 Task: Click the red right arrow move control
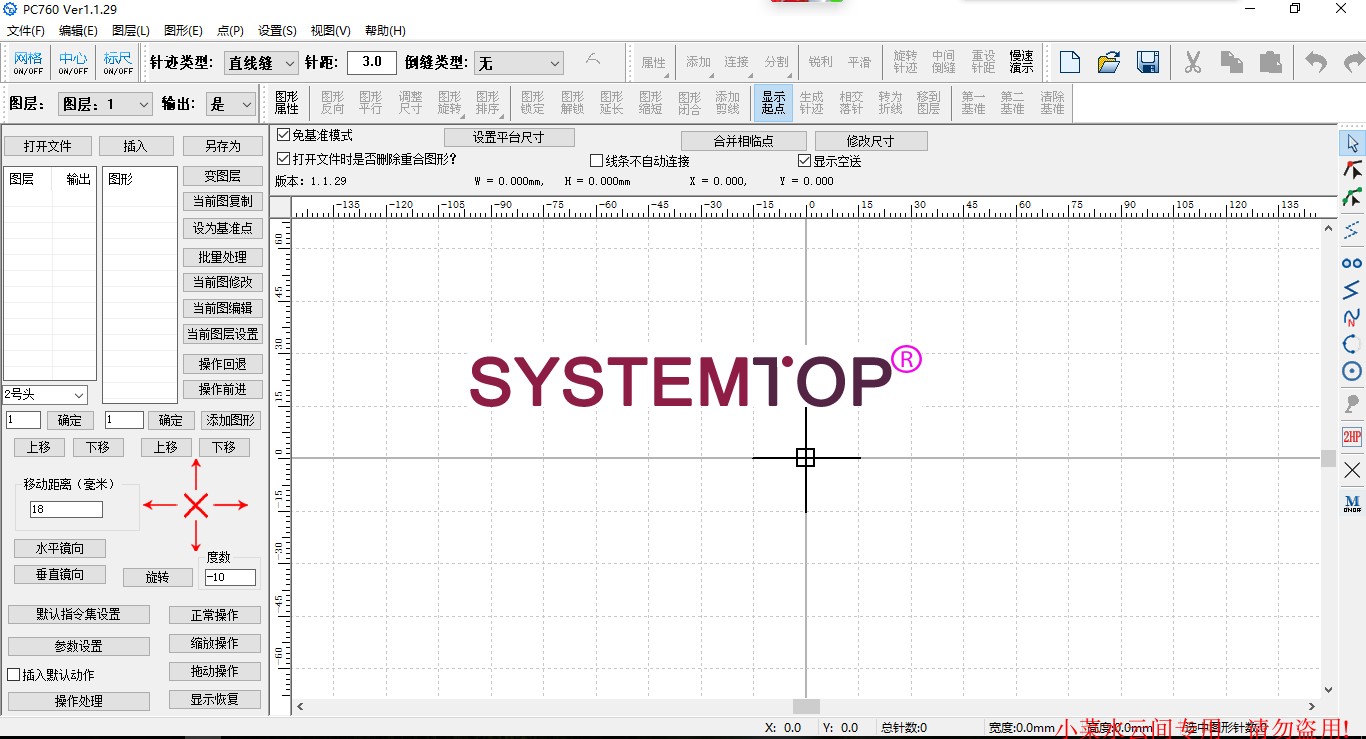point(230,505)
